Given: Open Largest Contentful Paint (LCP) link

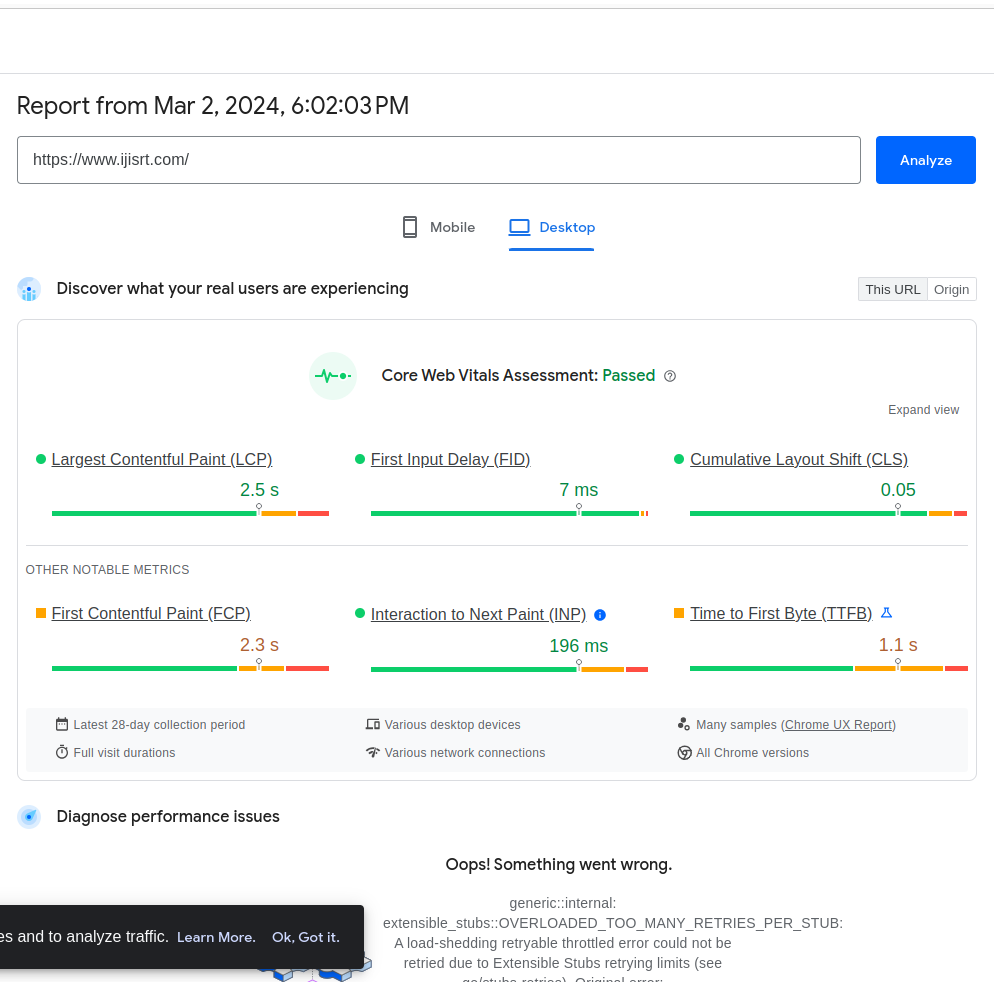Looking at the screenshot, I should (x=162, y=459).
